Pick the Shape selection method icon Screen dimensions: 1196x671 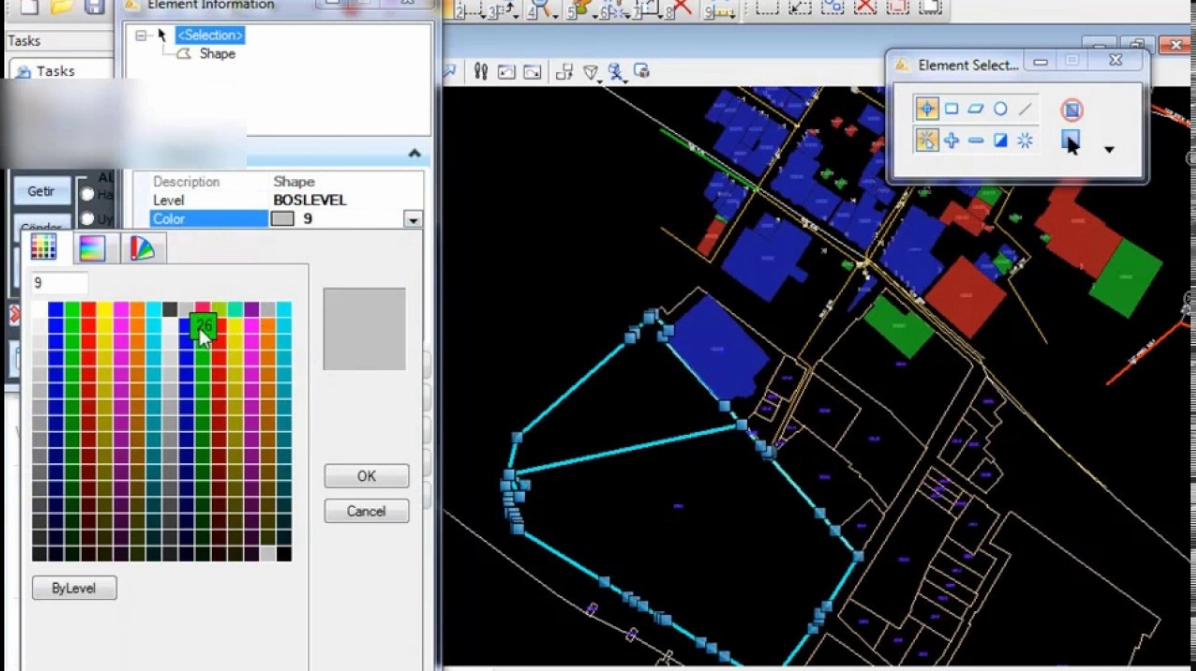click(976, 109)
